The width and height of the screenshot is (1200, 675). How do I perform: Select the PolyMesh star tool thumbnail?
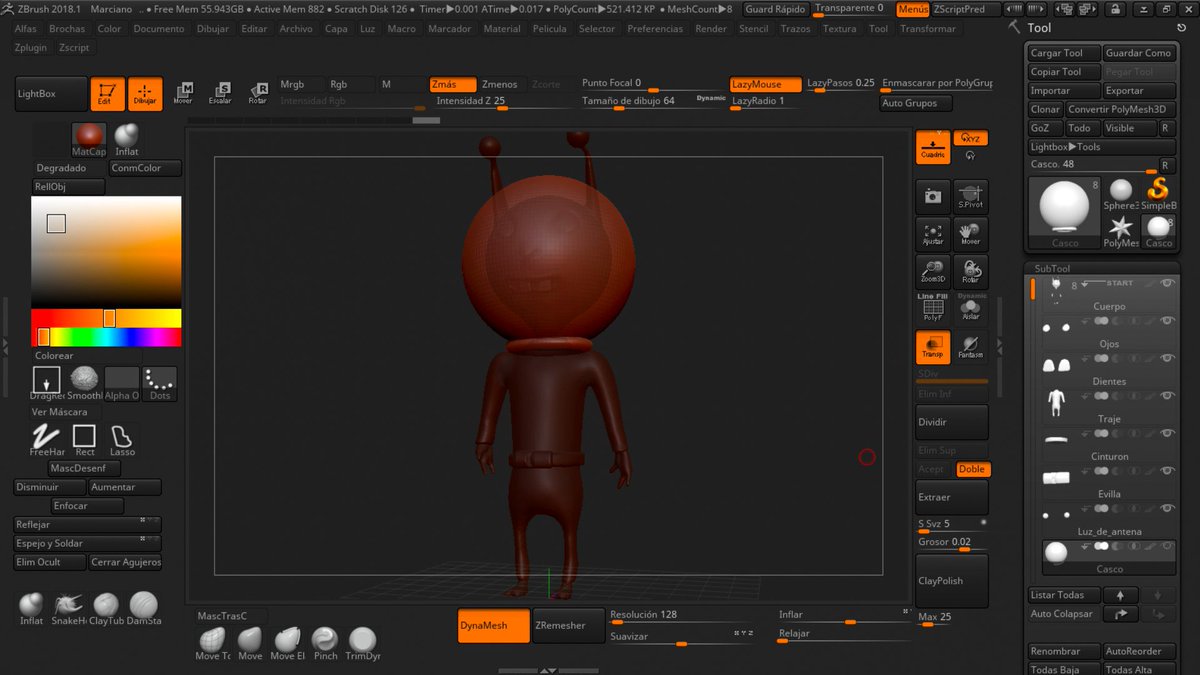point(1121,230)
